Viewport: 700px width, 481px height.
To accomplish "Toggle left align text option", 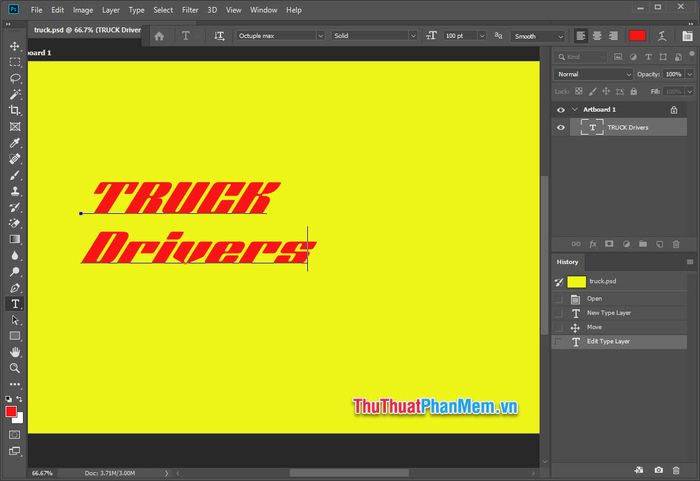I will [x=580, y=36].
